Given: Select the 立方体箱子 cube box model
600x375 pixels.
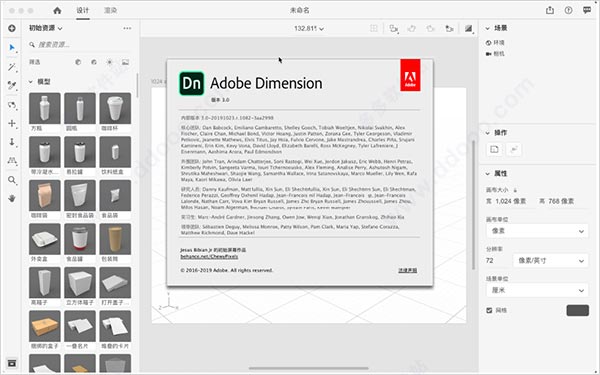Looking at the screenshot, I should coord(80,283).
